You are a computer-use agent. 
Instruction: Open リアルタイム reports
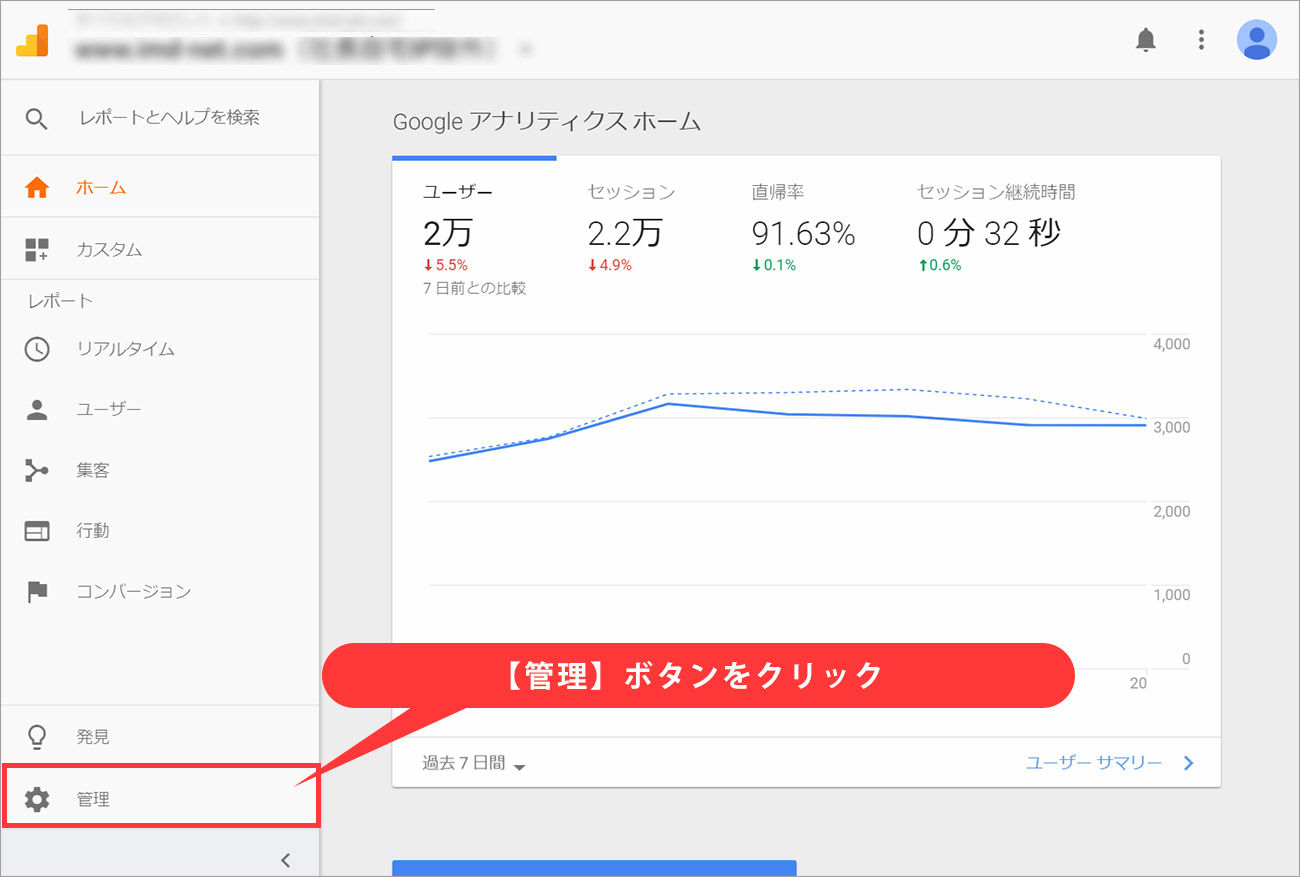tap(160, 349)
